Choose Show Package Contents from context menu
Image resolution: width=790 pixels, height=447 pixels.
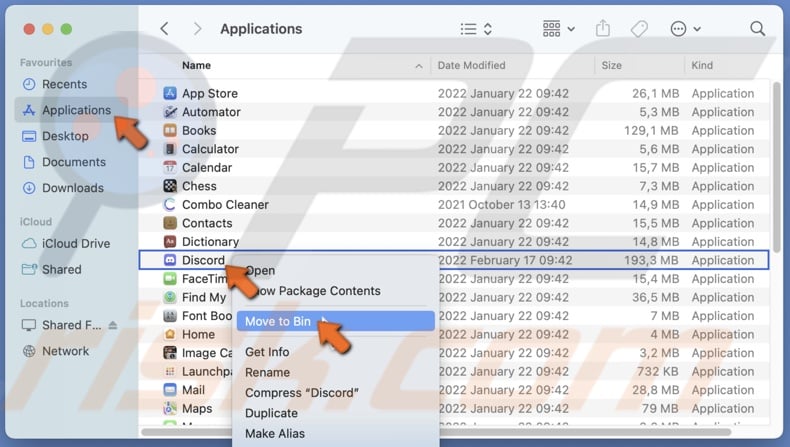click(x=336, y=291)
